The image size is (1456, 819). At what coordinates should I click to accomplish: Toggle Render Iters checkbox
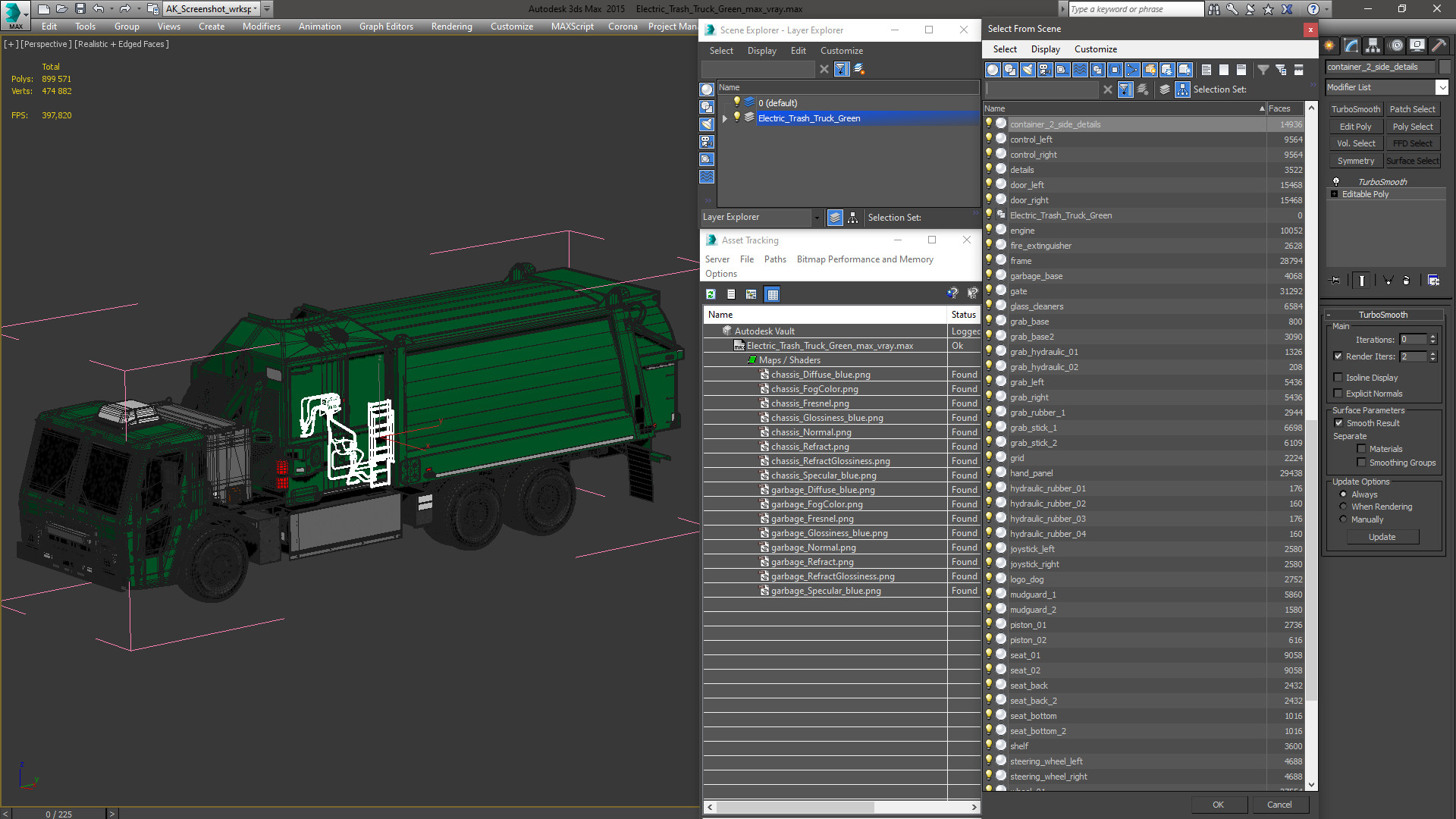(x=1338, y=356)
